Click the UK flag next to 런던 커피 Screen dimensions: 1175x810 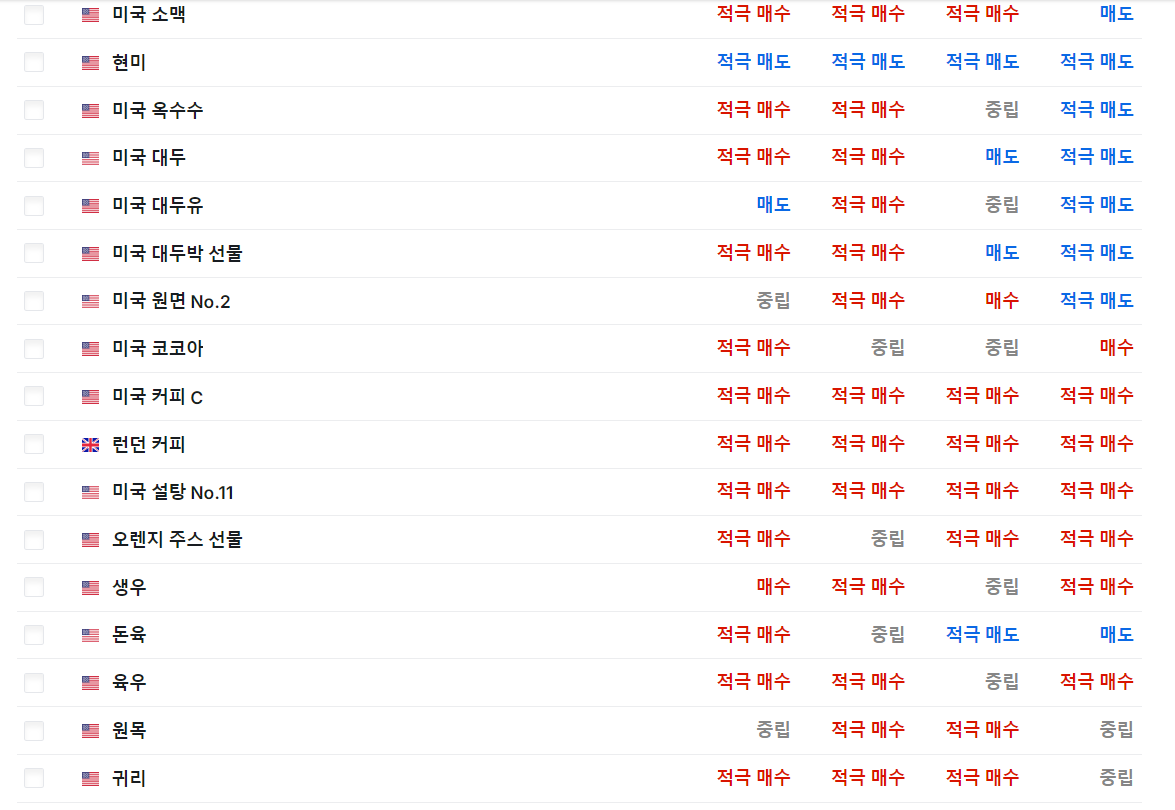91,445
